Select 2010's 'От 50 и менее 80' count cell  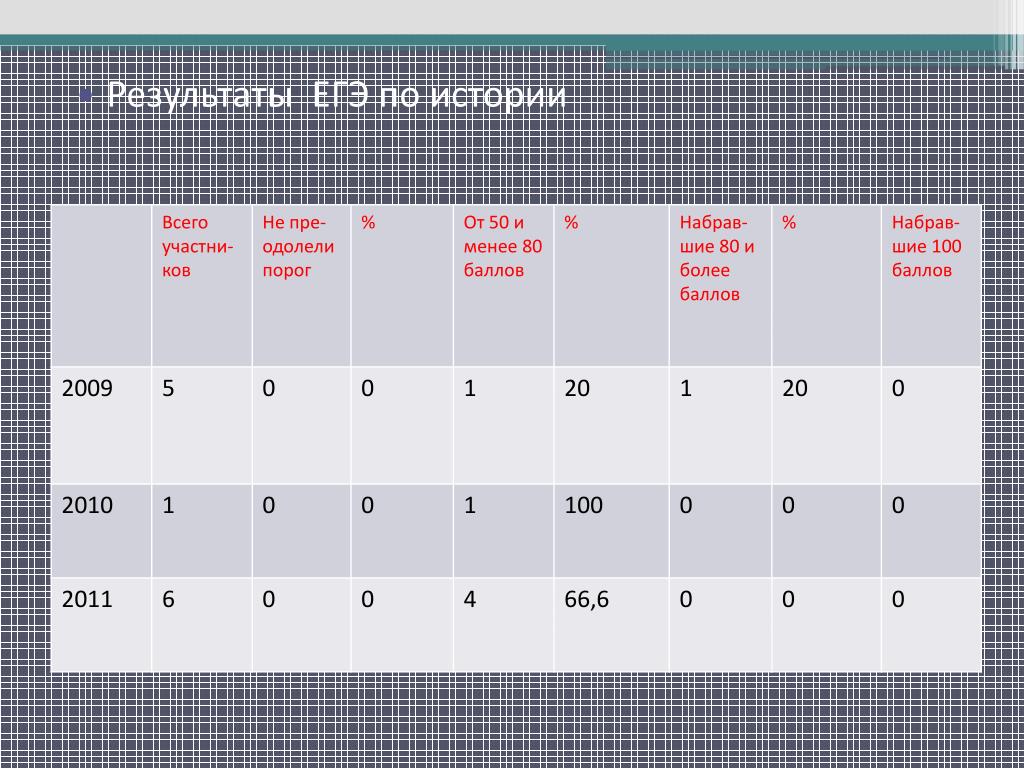point(504,531)
